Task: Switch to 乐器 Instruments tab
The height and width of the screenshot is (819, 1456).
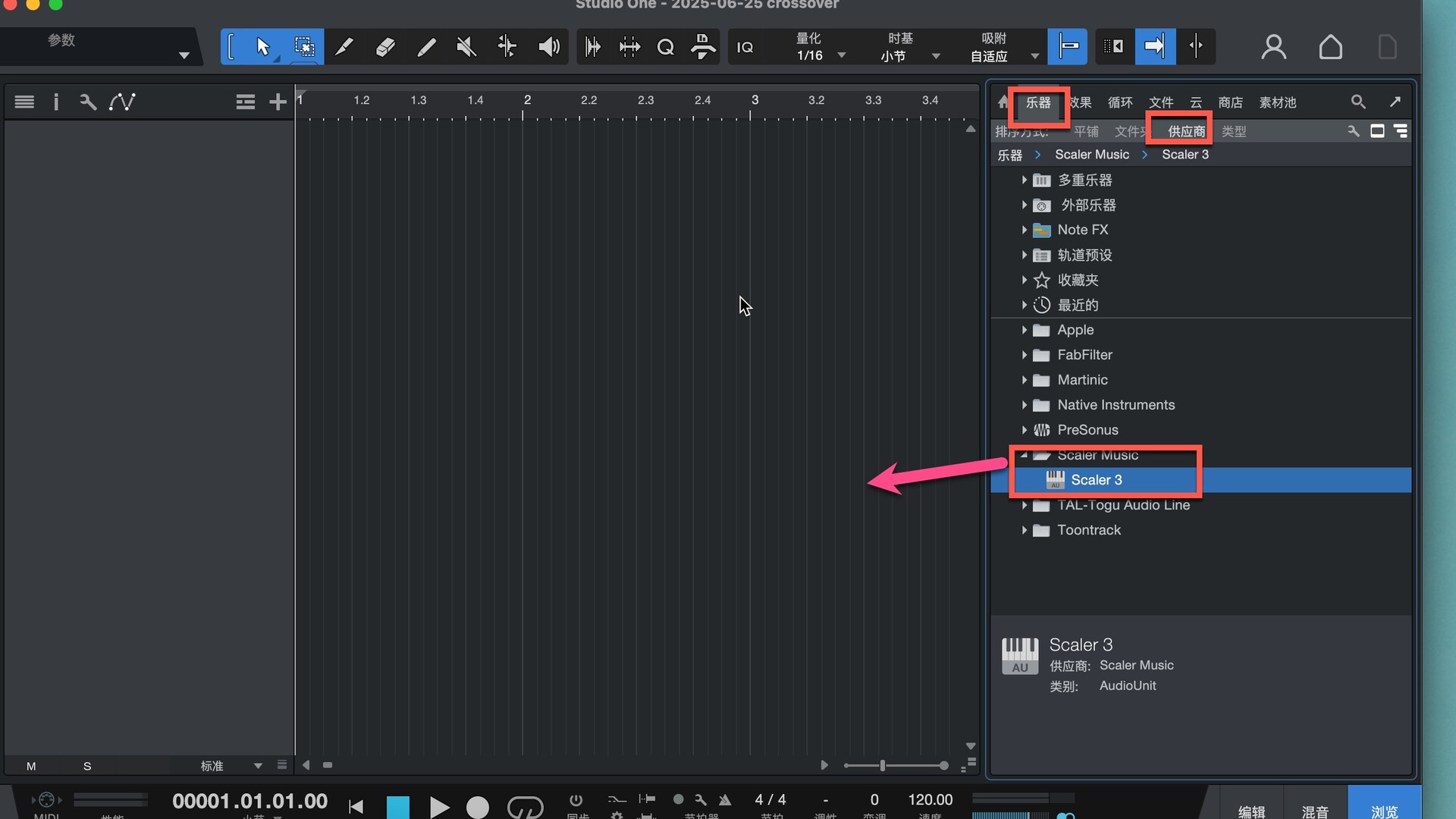Action: point(1038,102)
